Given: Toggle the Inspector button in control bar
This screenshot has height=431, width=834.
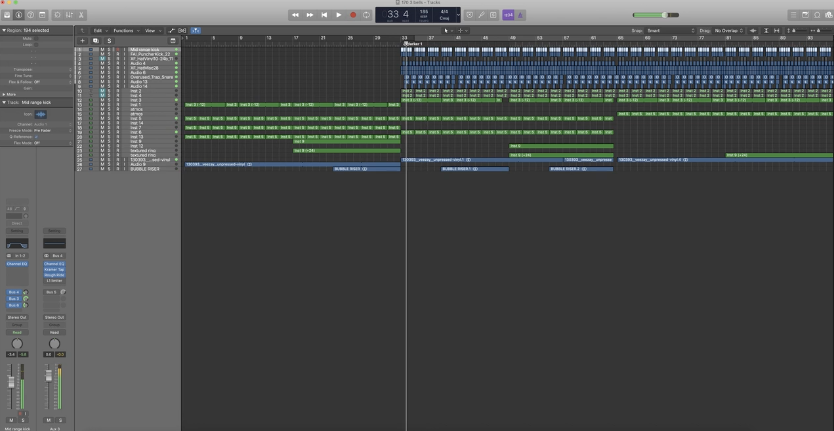Looking at the screenshot, I should pyautogui.click(x=19, y=15).
